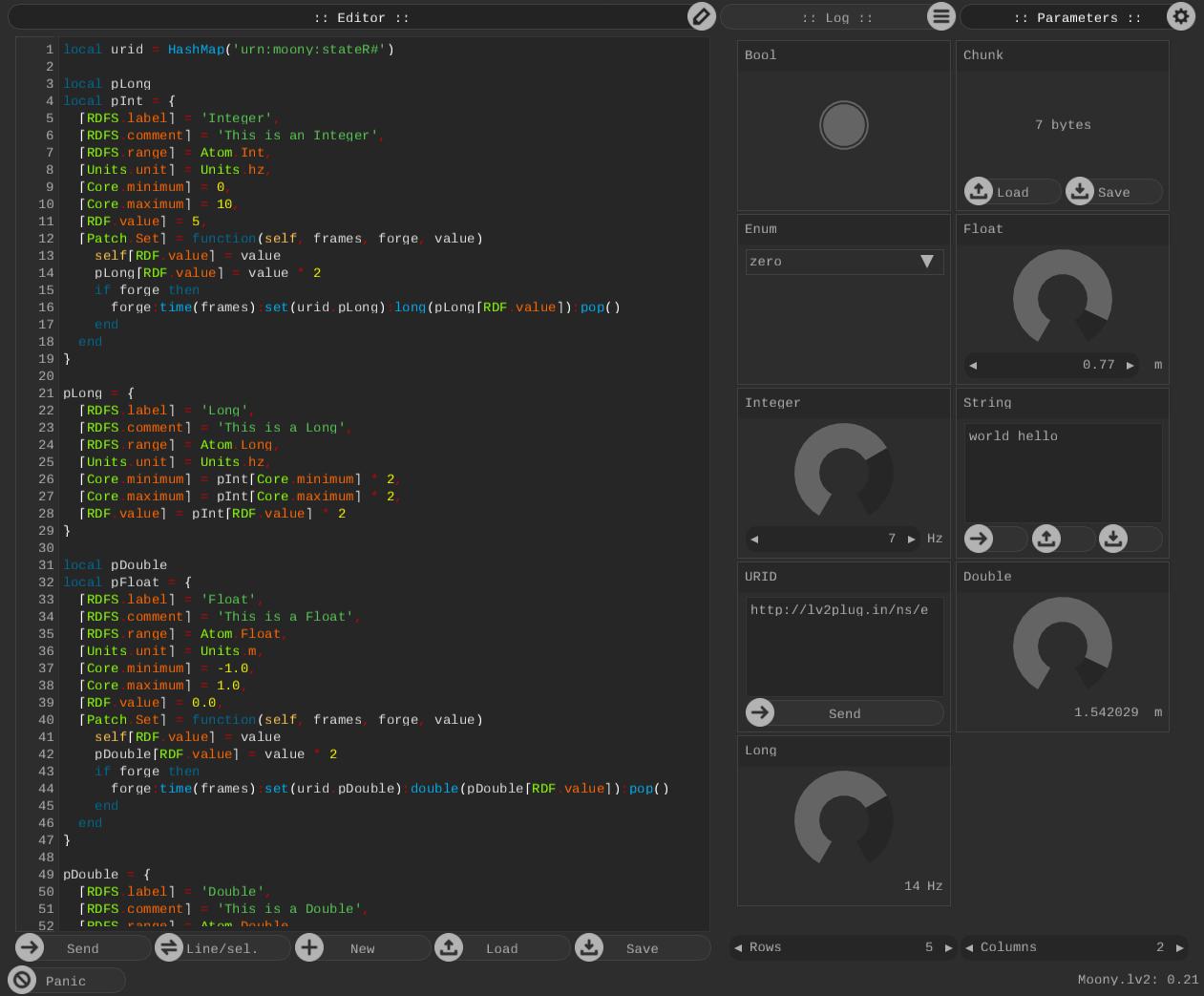This screenshot has height=996, width=1204.
Task: Click the editor Save button
Action: [x=642, y=947]
